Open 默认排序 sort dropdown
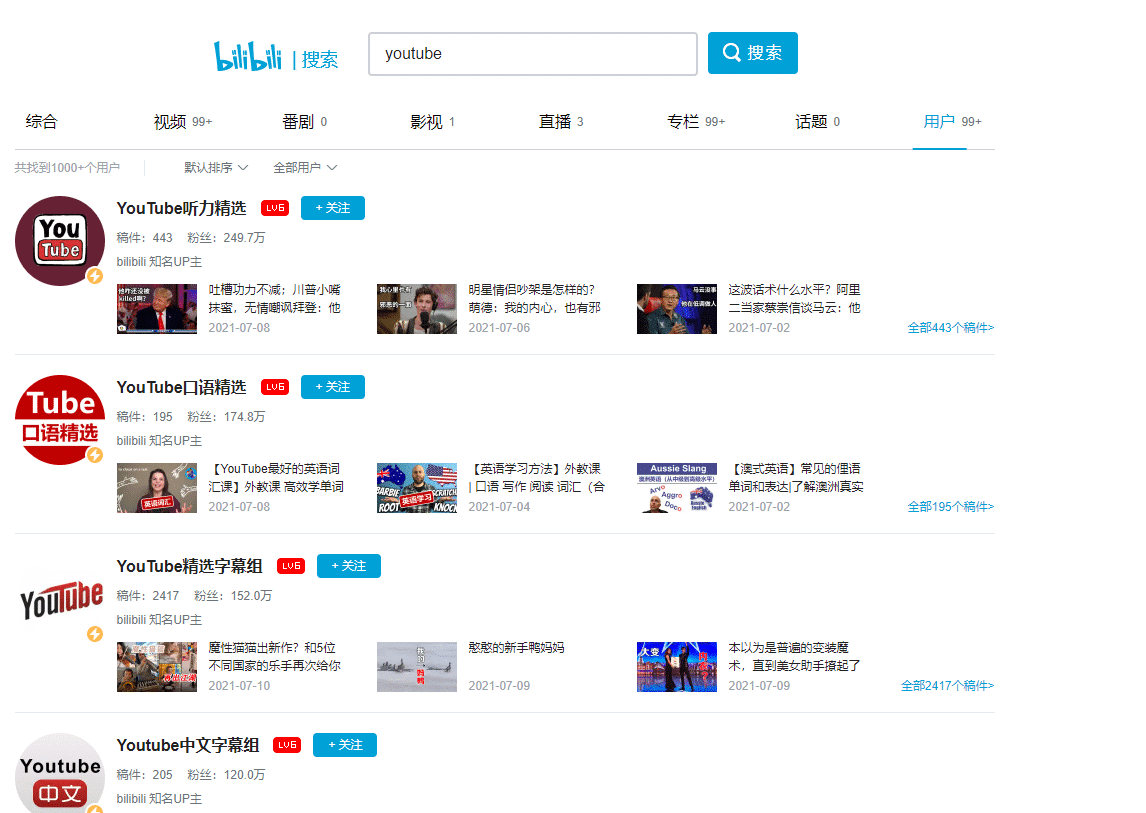Image resolution: width=1146 pixels, height=813 pixels. pos(216,168)
